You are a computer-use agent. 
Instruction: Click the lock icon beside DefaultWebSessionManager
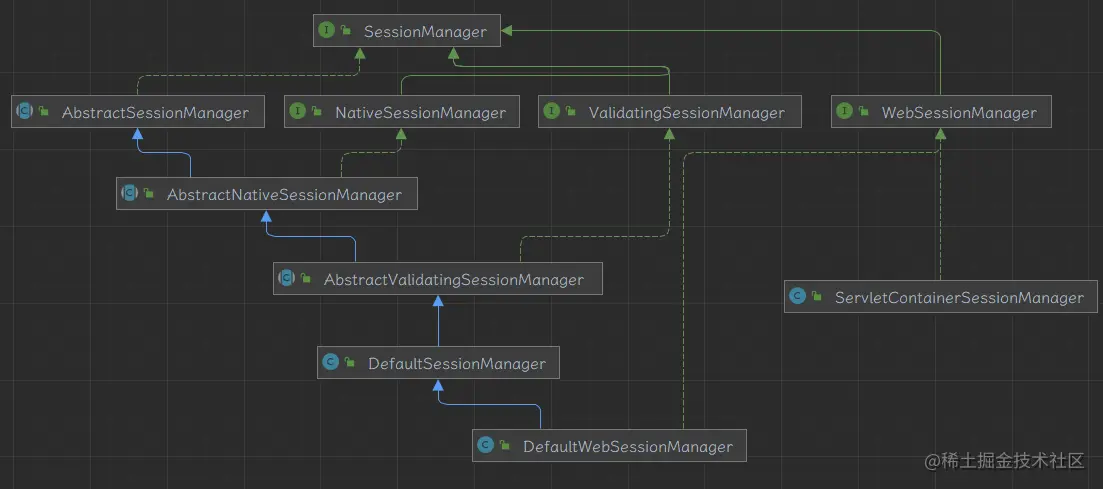(x=504, y=445)
